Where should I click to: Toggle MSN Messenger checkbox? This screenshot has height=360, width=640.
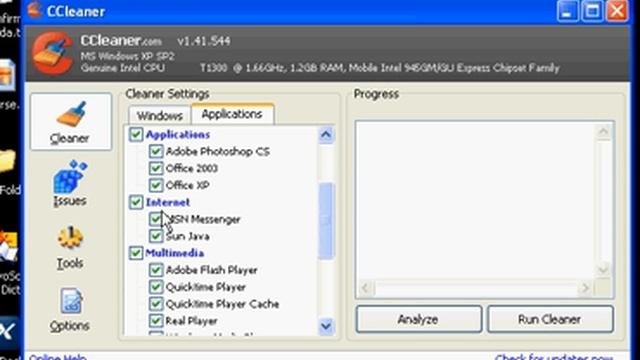coord(156,219)
